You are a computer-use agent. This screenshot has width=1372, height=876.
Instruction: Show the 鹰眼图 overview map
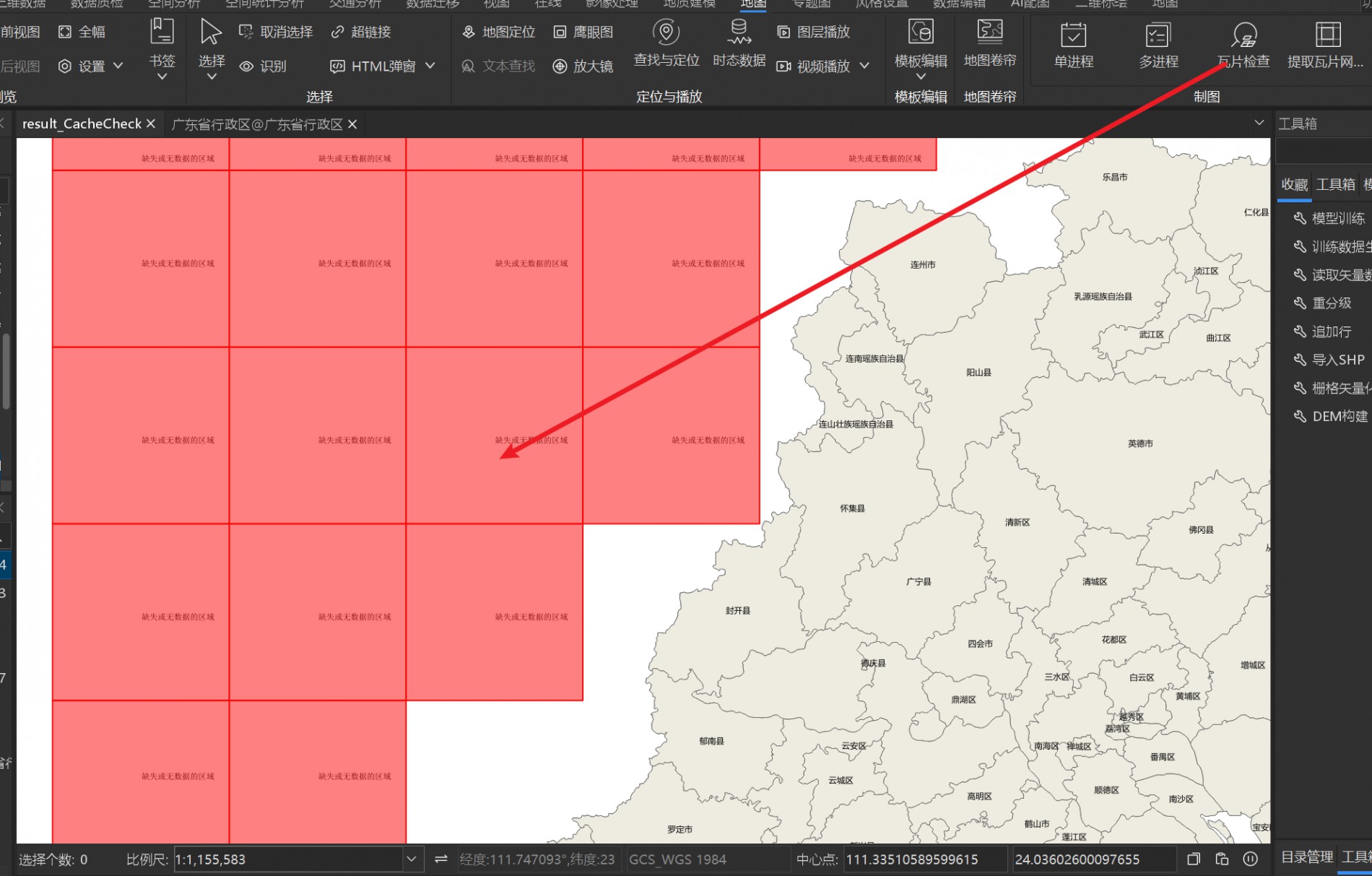click(x=583, y=32)
